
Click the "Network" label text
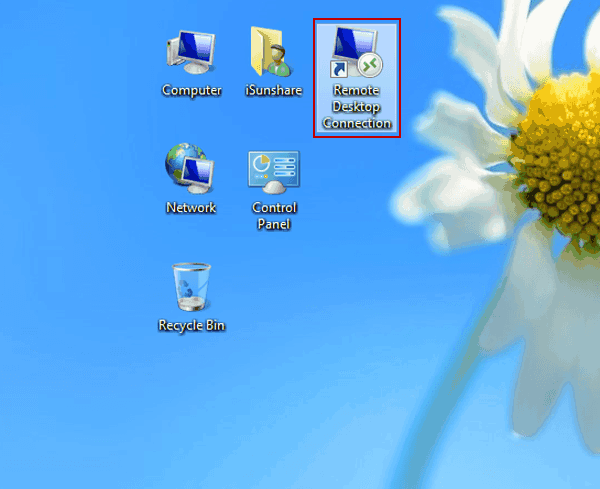point(191,208)
